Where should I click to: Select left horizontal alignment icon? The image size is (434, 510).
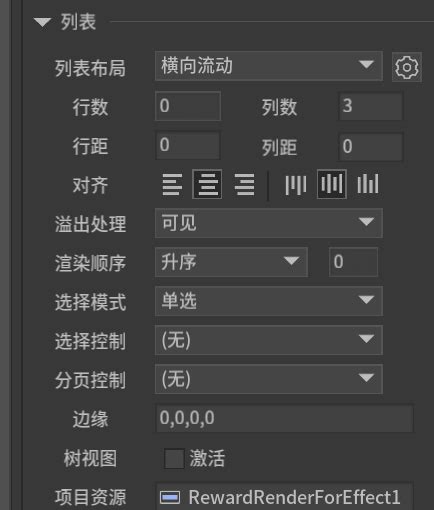(172, 184)
